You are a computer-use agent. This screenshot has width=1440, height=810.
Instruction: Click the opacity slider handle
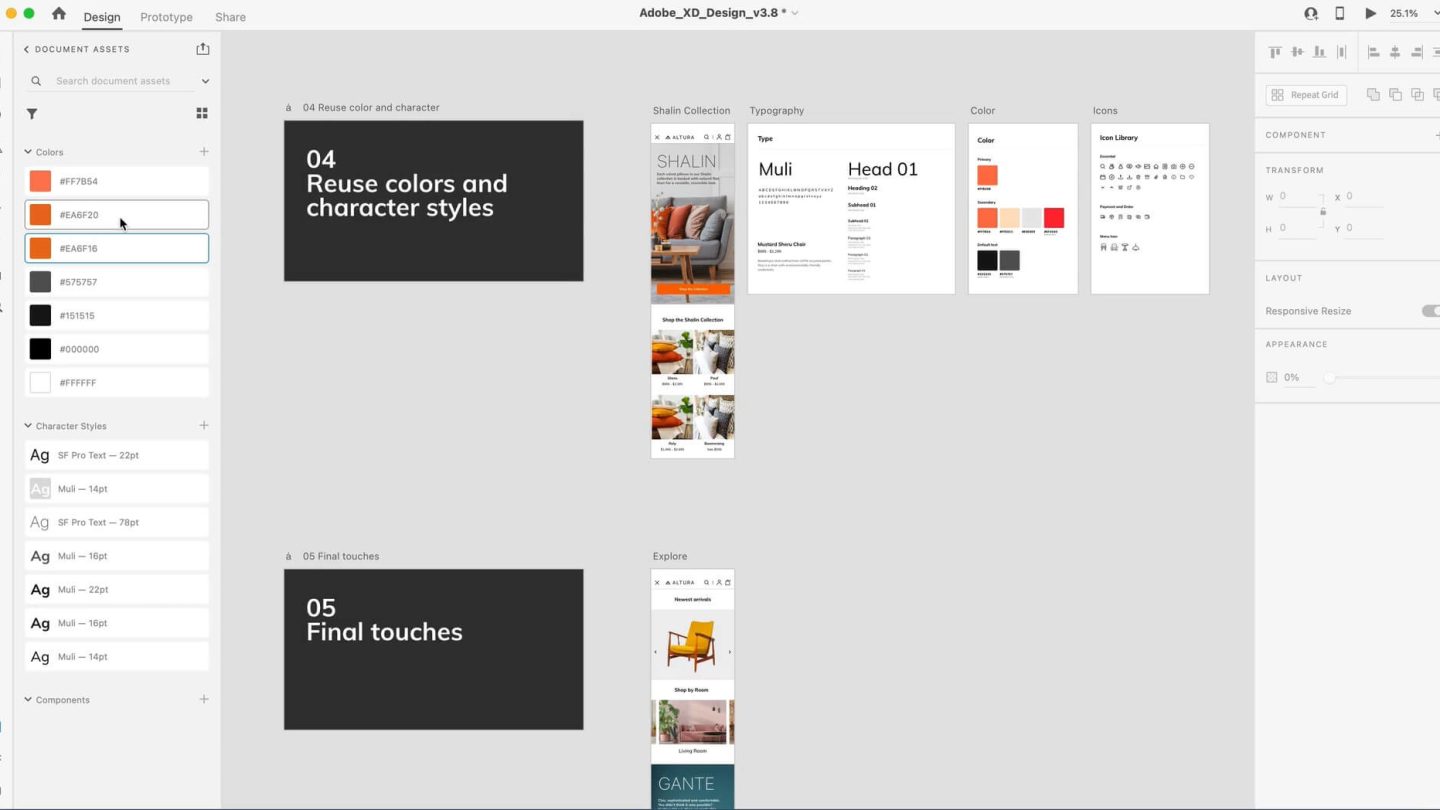(x=1330, y=377)
